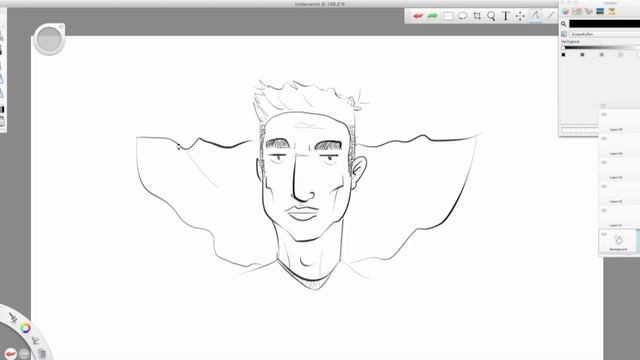Select Layer 01 in layer panel

[619, 217]
